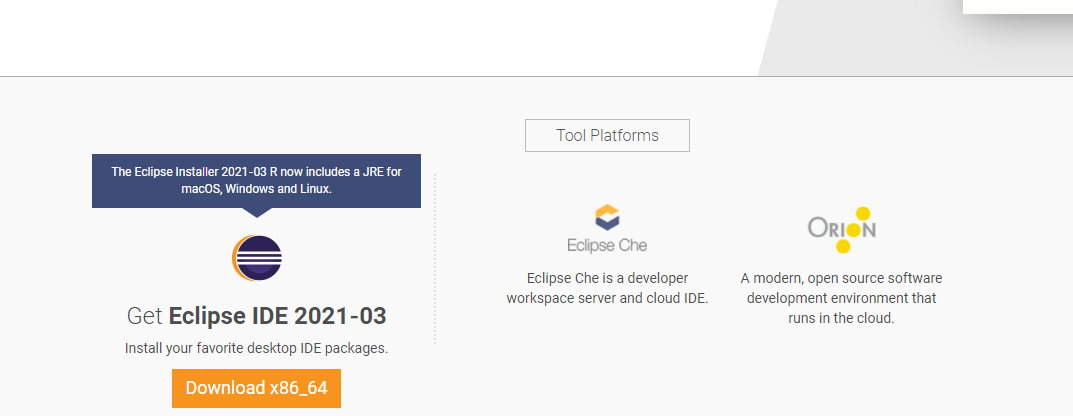Select the 'Install your favorite desktop IDE packages.' text
The image size is (1073, 416).
pyautogui.click(x=257, y=348)
